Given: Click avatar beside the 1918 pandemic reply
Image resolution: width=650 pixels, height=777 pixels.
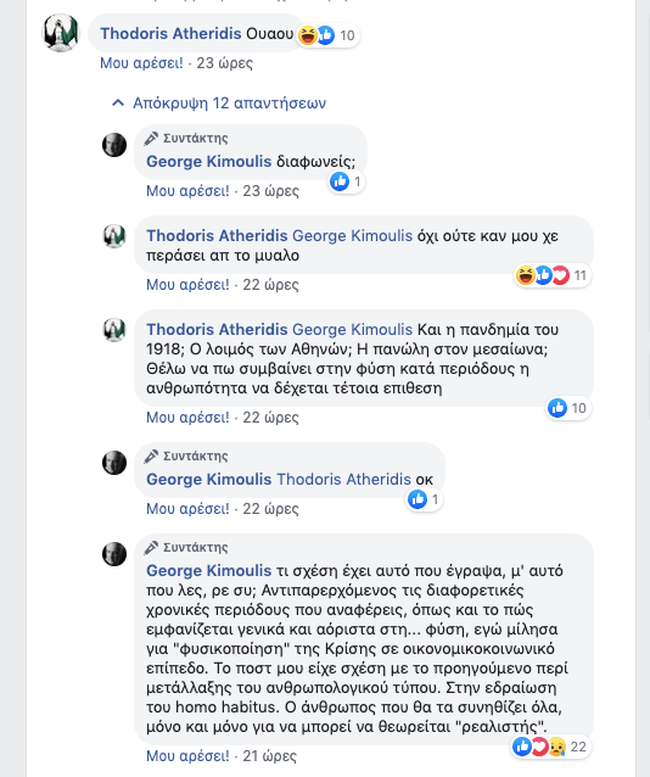Looking at the screenshot, I should click(x=115, y=329).
